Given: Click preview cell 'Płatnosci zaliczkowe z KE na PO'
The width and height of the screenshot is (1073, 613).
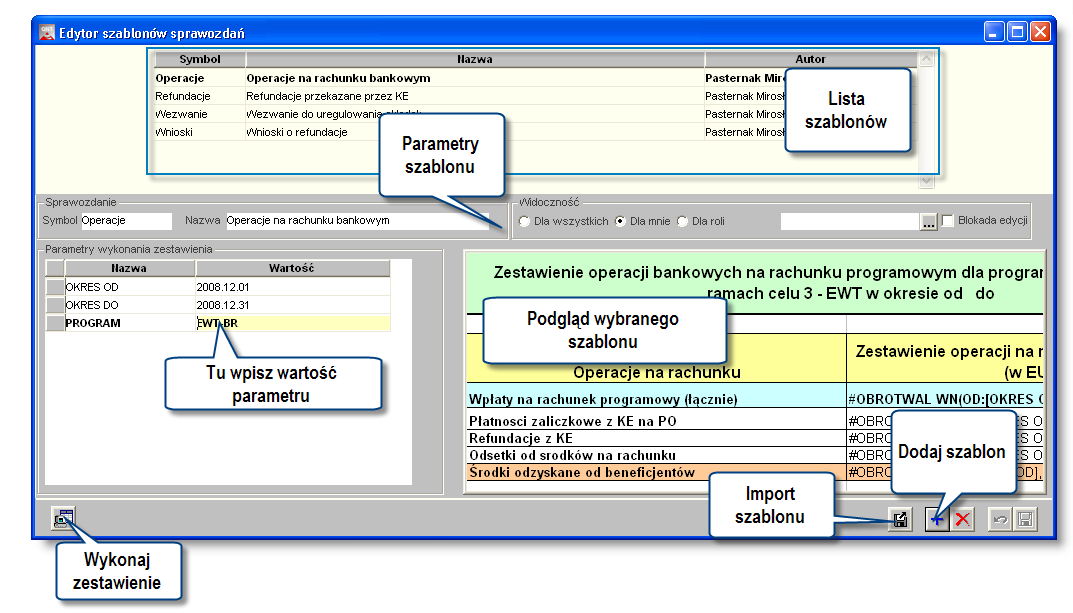Looking at the screenshot, I should pos(656,421).
